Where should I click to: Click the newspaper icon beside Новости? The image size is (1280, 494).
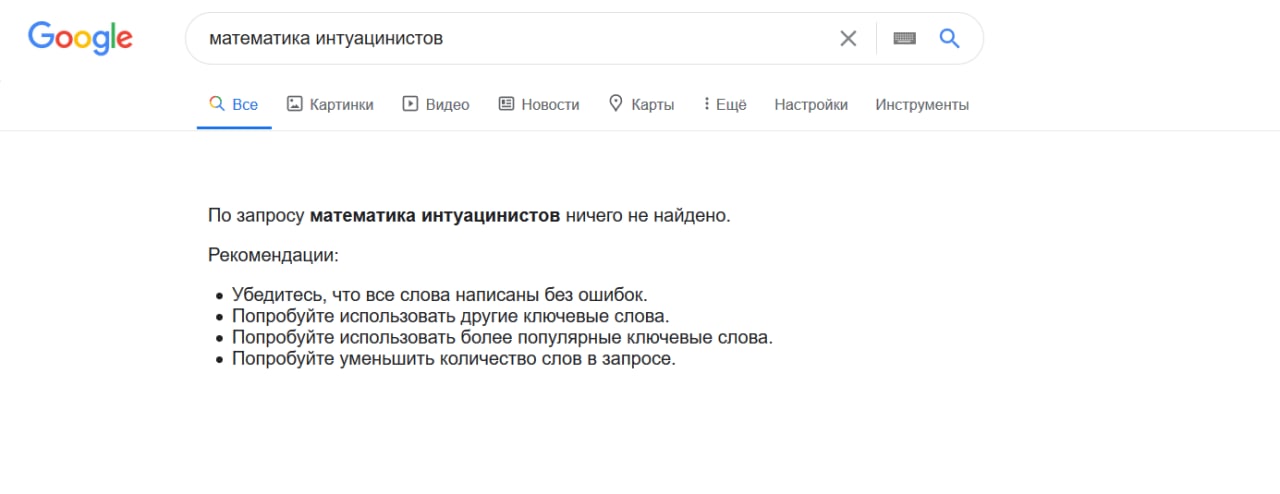[506, 104]
